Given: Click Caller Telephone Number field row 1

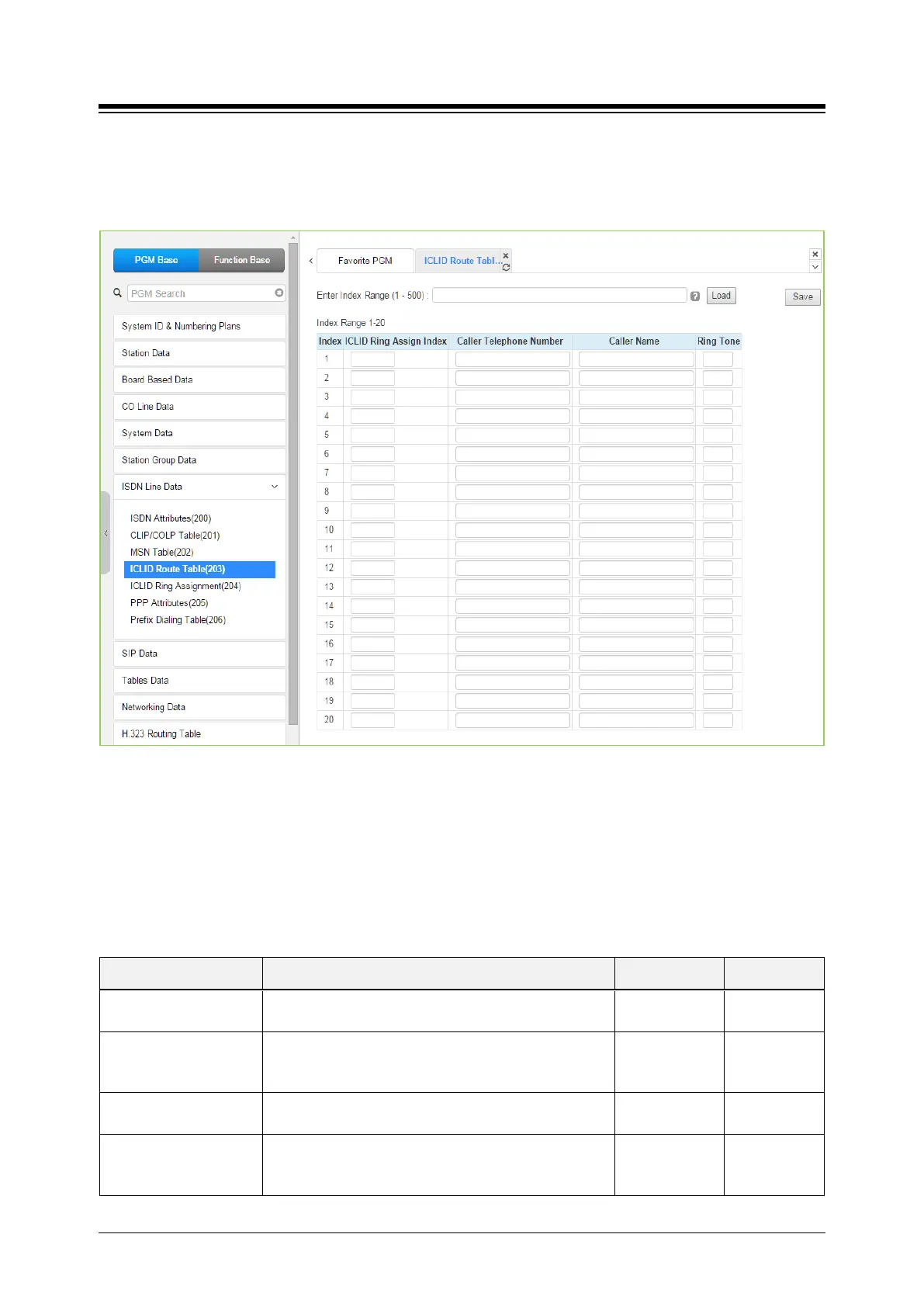Looking at the screenshot, I should coord(513,359).
